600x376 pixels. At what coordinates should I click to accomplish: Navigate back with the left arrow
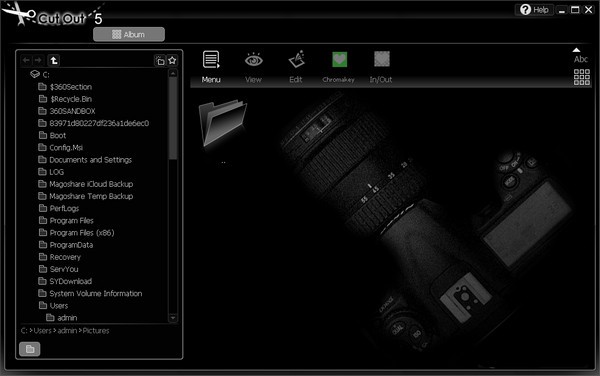[x=26, y=60]
